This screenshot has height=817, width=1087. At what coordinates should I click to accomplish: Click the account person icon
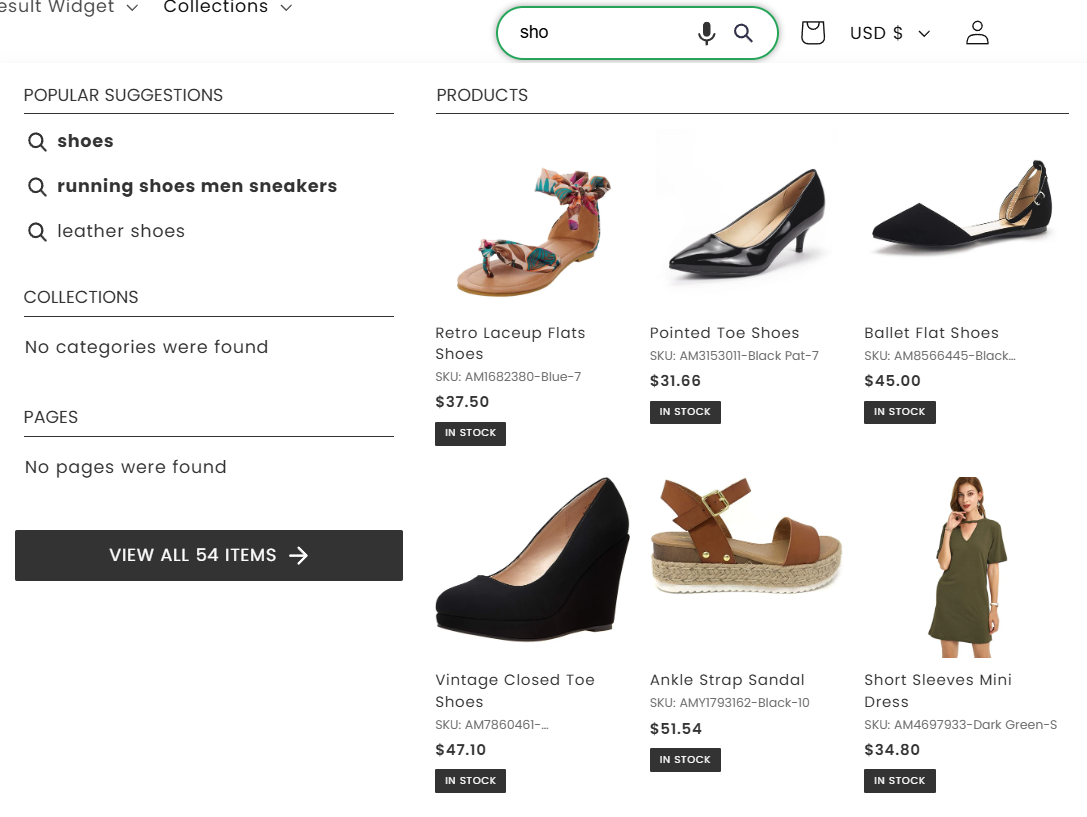[977, 32]
